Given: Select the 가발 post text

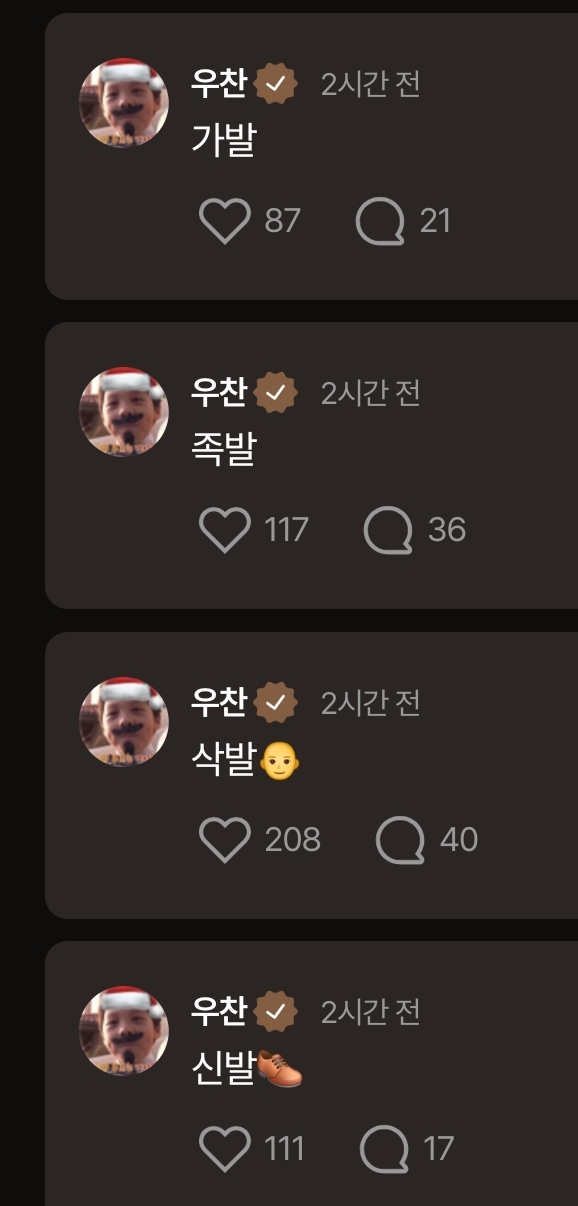Looking at the screenshot, I should pyautogui.click(x=223, y=140).
